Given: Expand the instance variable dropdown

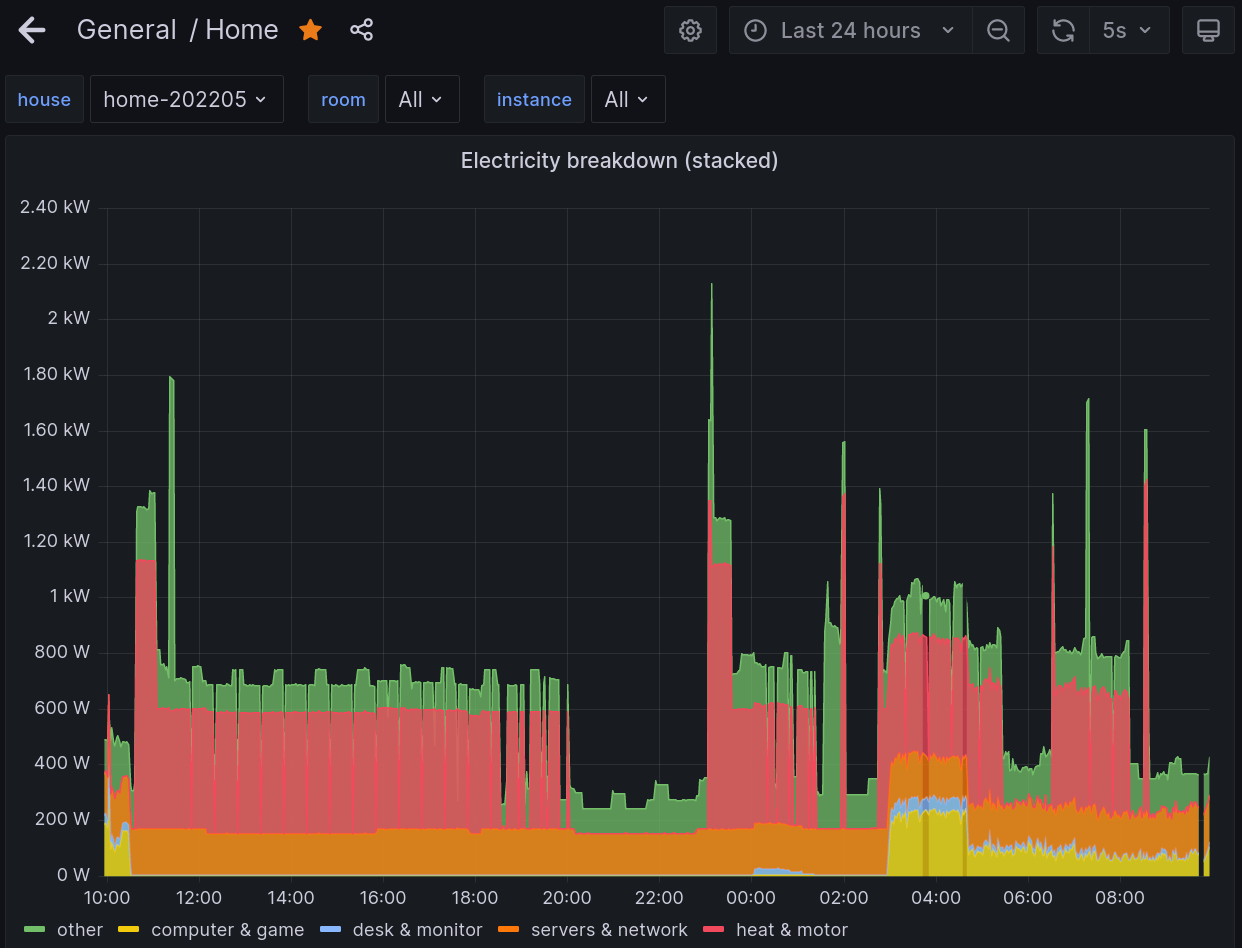Looking at the screenshot, I should pos(627,99).
